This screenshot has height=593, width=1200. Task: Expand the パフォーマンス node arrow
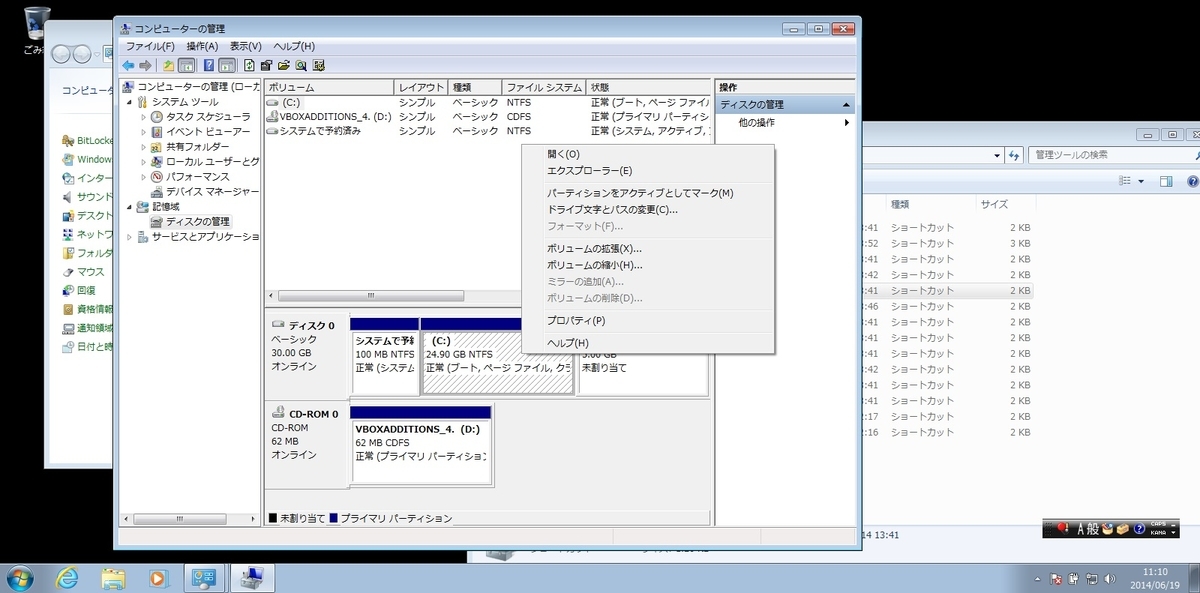click(x=143, y=177)
